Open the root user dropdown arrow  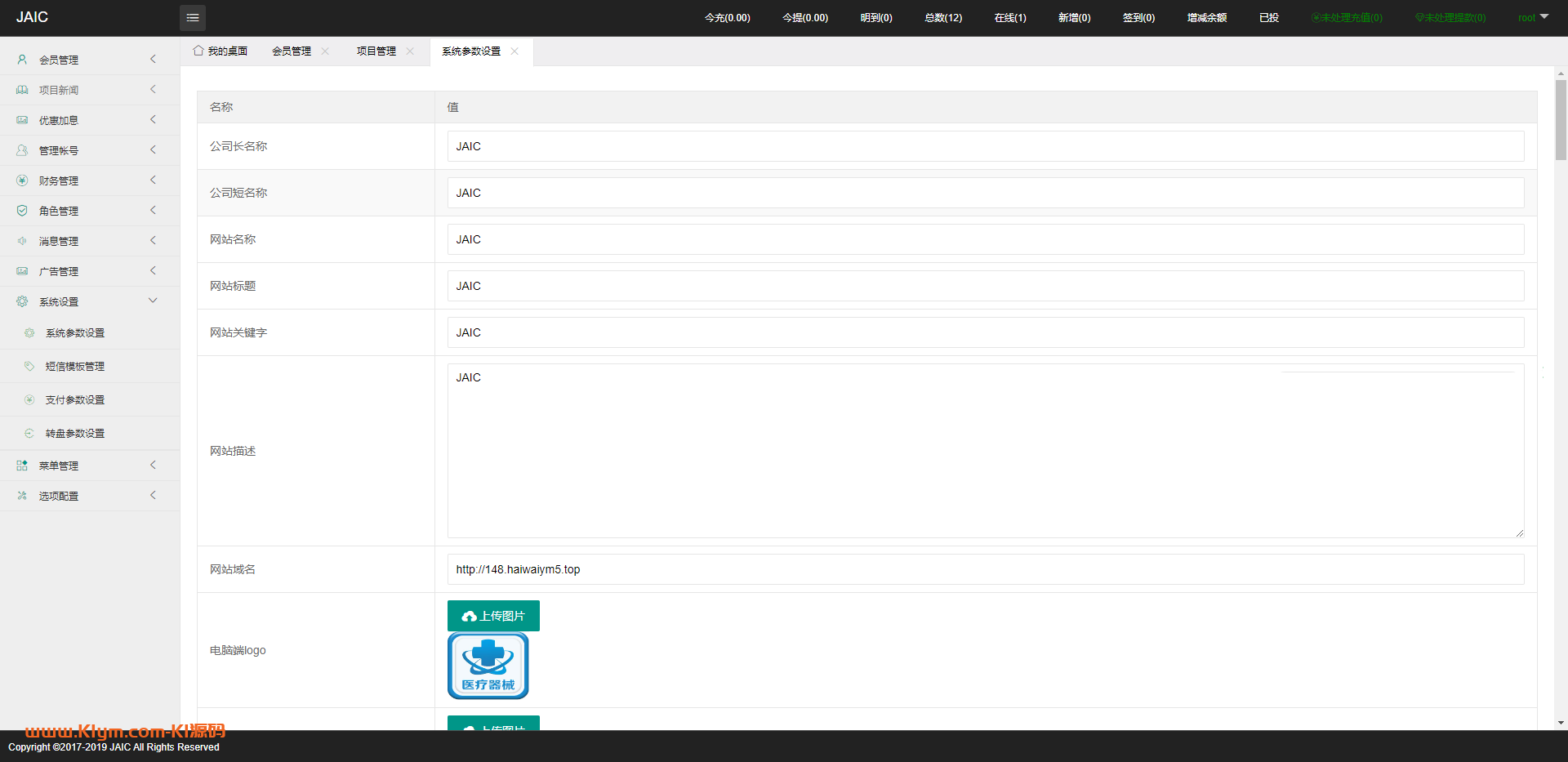tap(1543, 17)
